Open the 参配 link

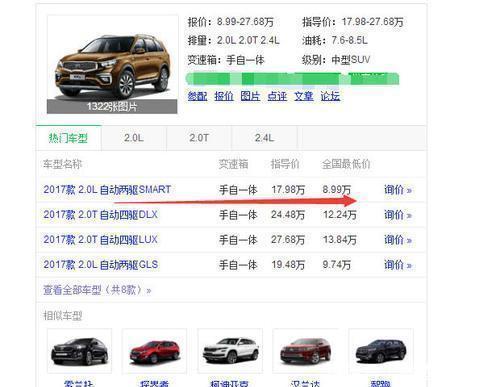pos(197,96)
